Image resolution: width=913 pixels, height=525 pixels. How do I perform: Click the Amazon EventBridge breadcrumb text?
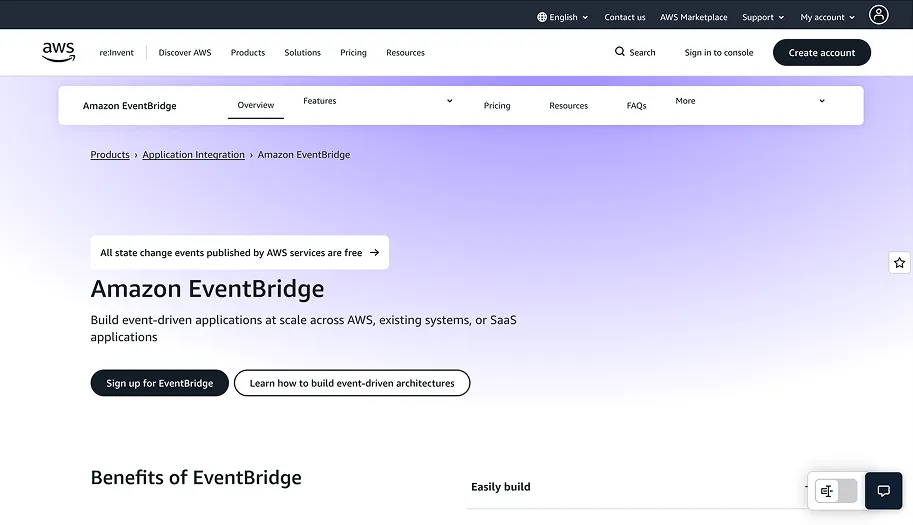pyautogui.click(x=304, y=154)
